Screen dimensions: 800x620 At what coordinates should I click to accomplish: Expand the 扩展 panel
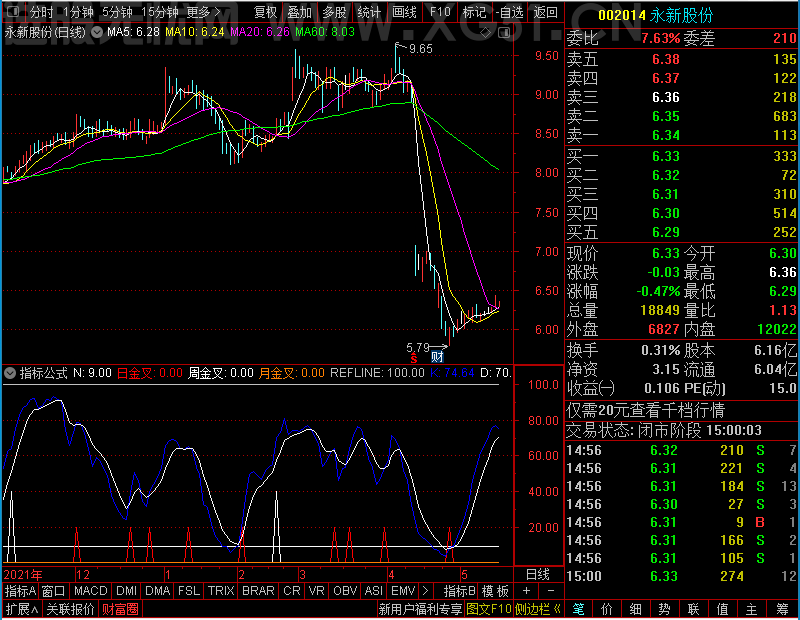[22, 609]
